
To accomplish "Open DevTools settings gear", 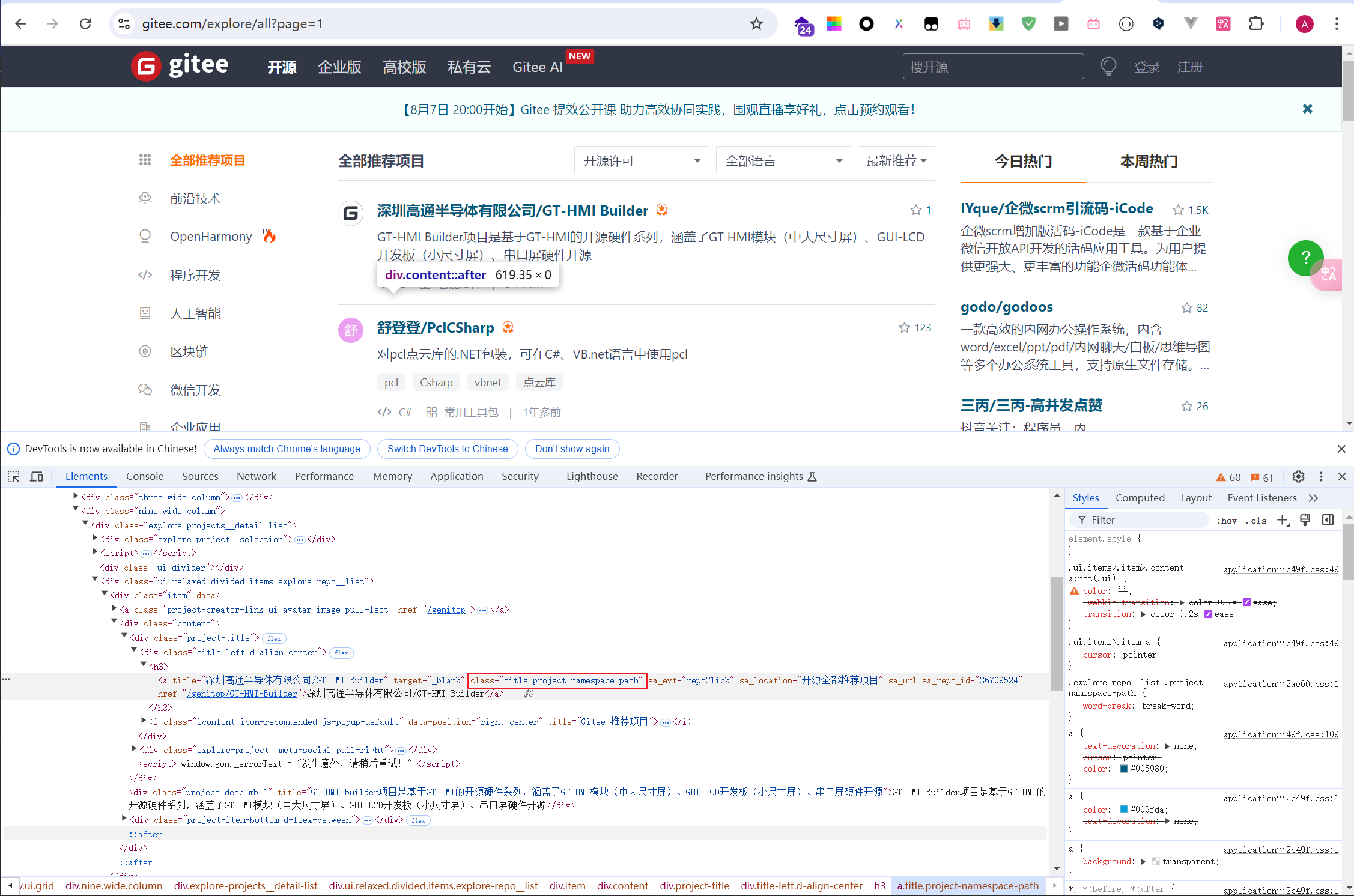I will 1298,477.
